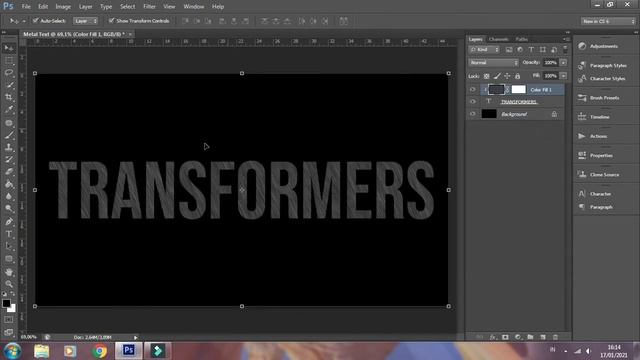
Task: Expand the status bar info arrow
Action: (x=136, y=337)
